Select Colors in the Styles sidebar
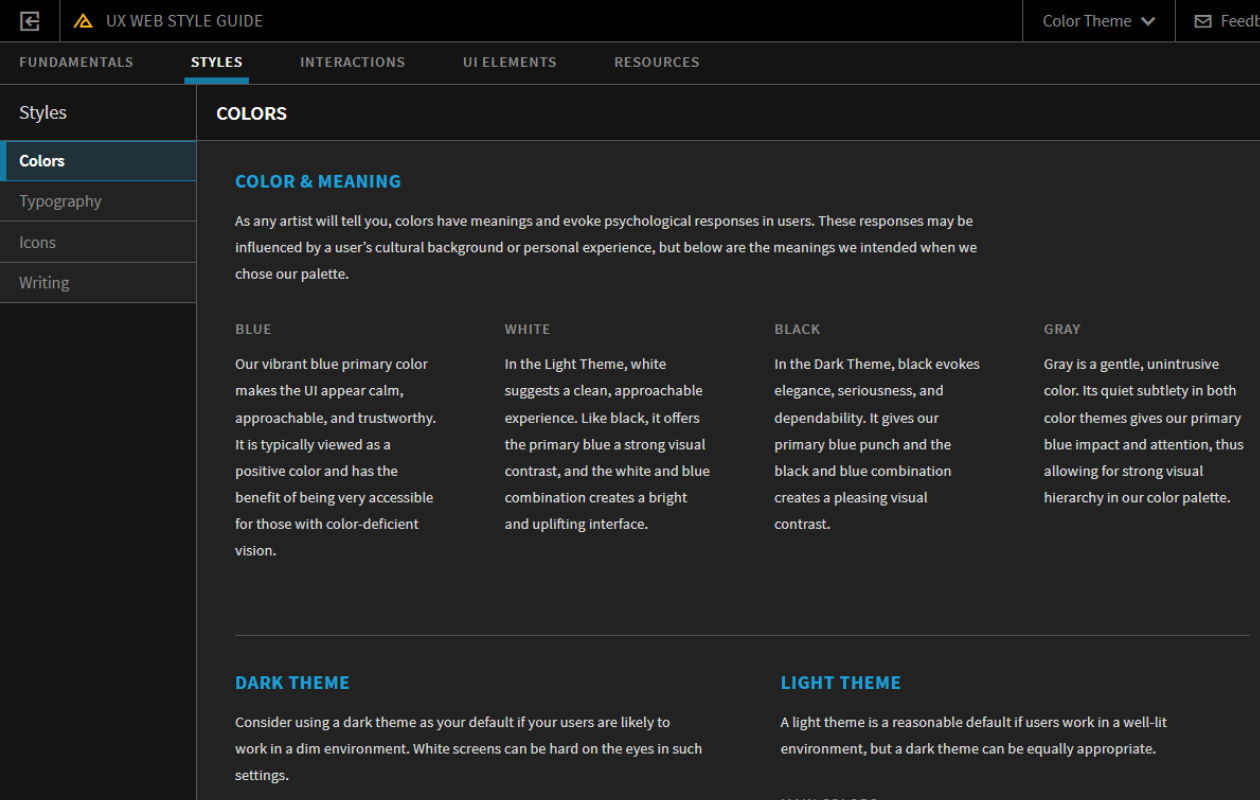Image resolution: width=1260 pixels, height=800 pixels. click(98, 161)
